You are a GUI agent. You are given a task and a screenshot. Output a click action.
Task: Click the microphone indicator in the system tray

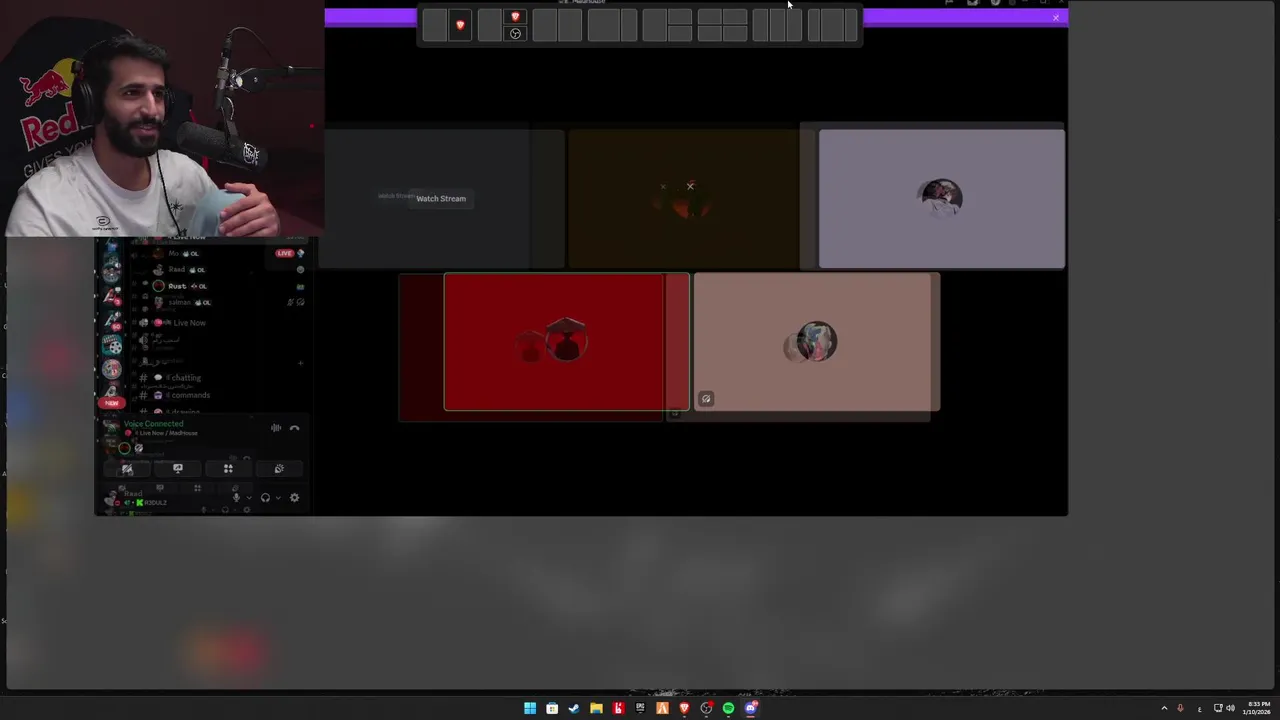[x=1180, y=708]
